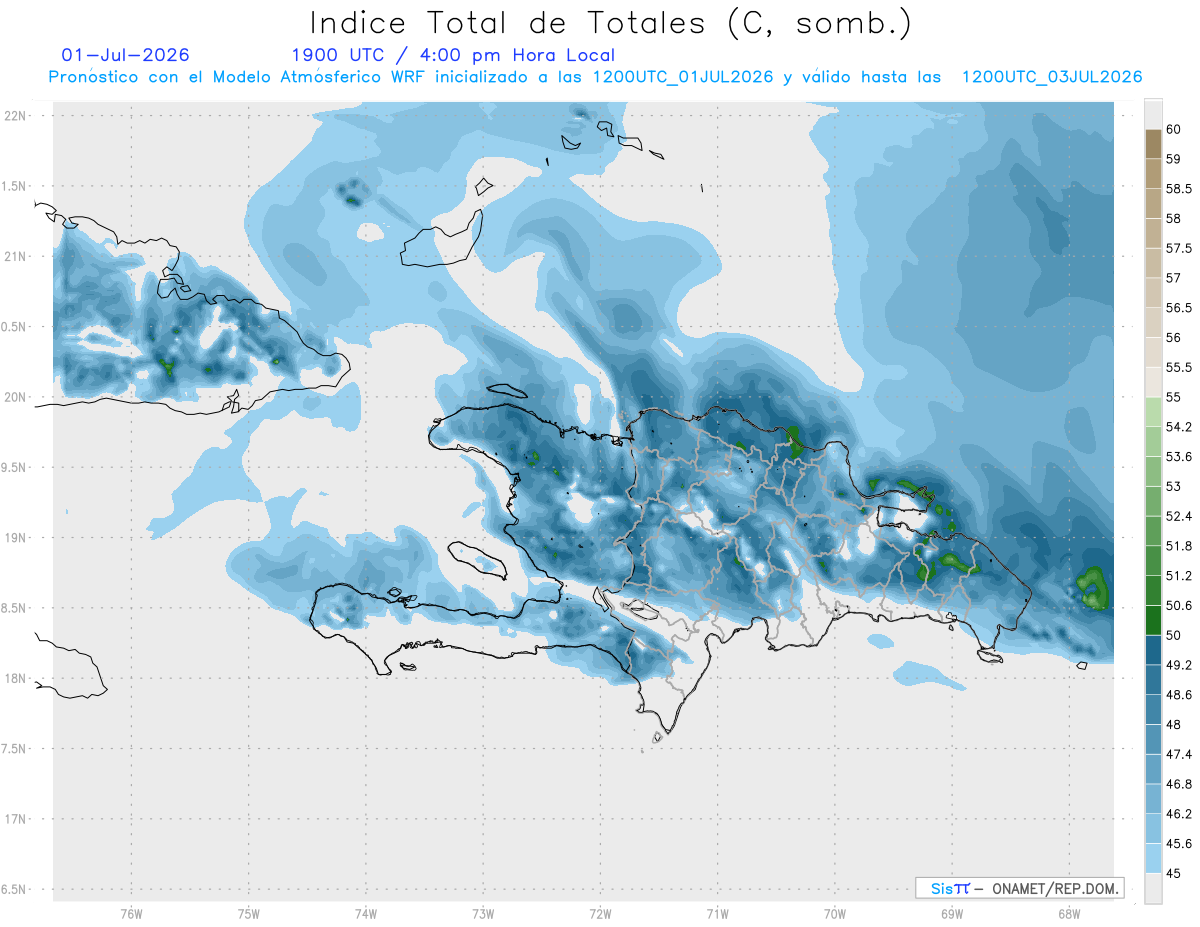
Task: Click the title 'Indice Total de Totales (C, somb.)'
Action: point(610,22)
